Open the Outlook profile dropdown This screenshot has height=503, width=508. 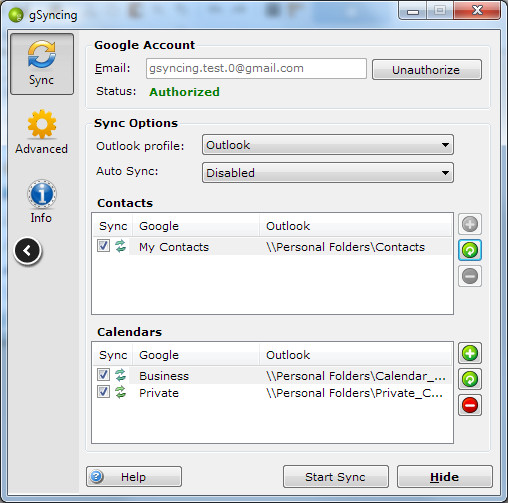[x=327, y=145]
